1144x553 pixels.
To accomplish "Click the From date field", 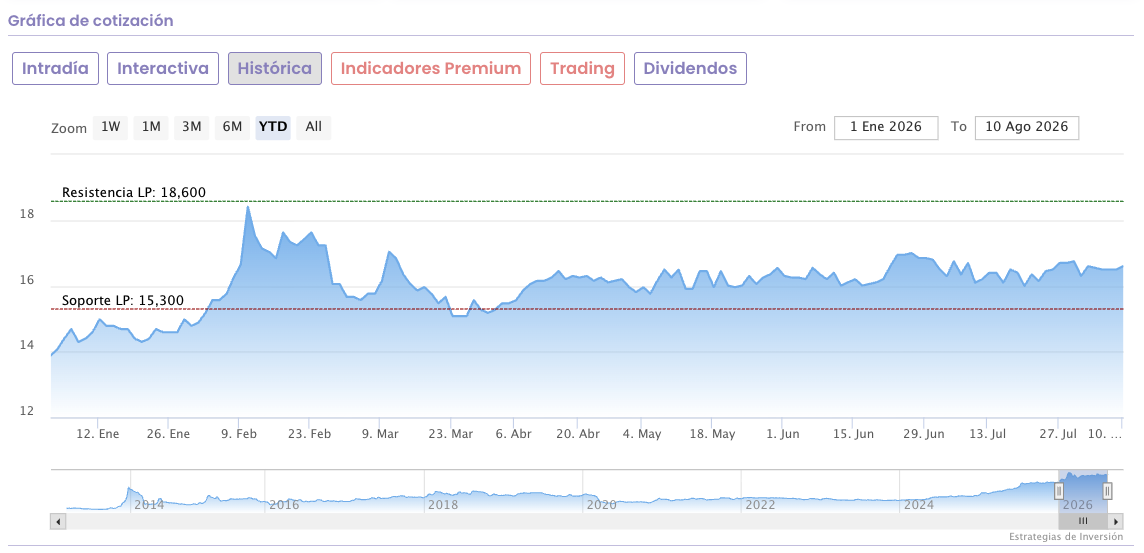I will 886,127.
